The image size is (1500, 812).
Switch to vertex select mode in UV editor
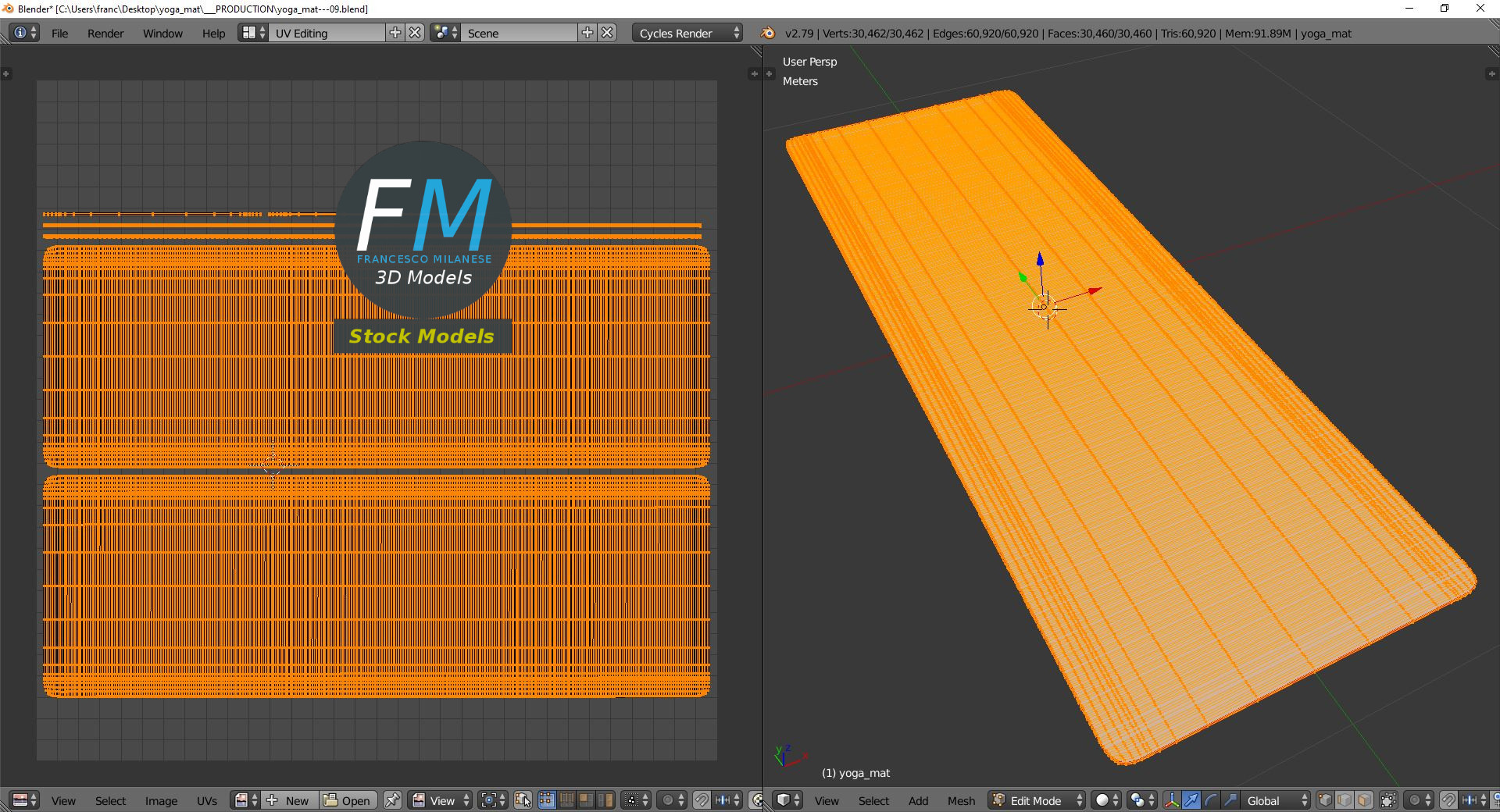pos(547,800)
